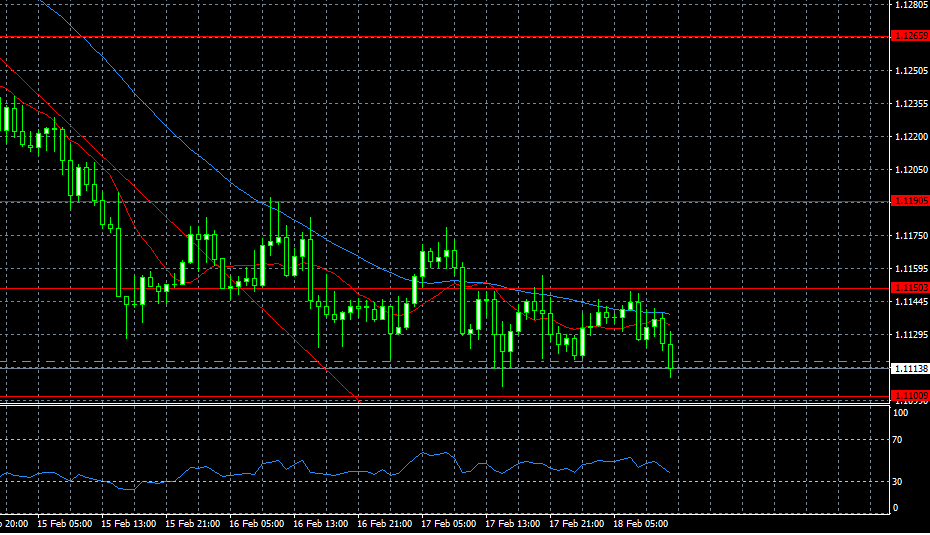Click the 15 Feb 05:00 time label
The image size is (930, 535).
coord(65,524)
